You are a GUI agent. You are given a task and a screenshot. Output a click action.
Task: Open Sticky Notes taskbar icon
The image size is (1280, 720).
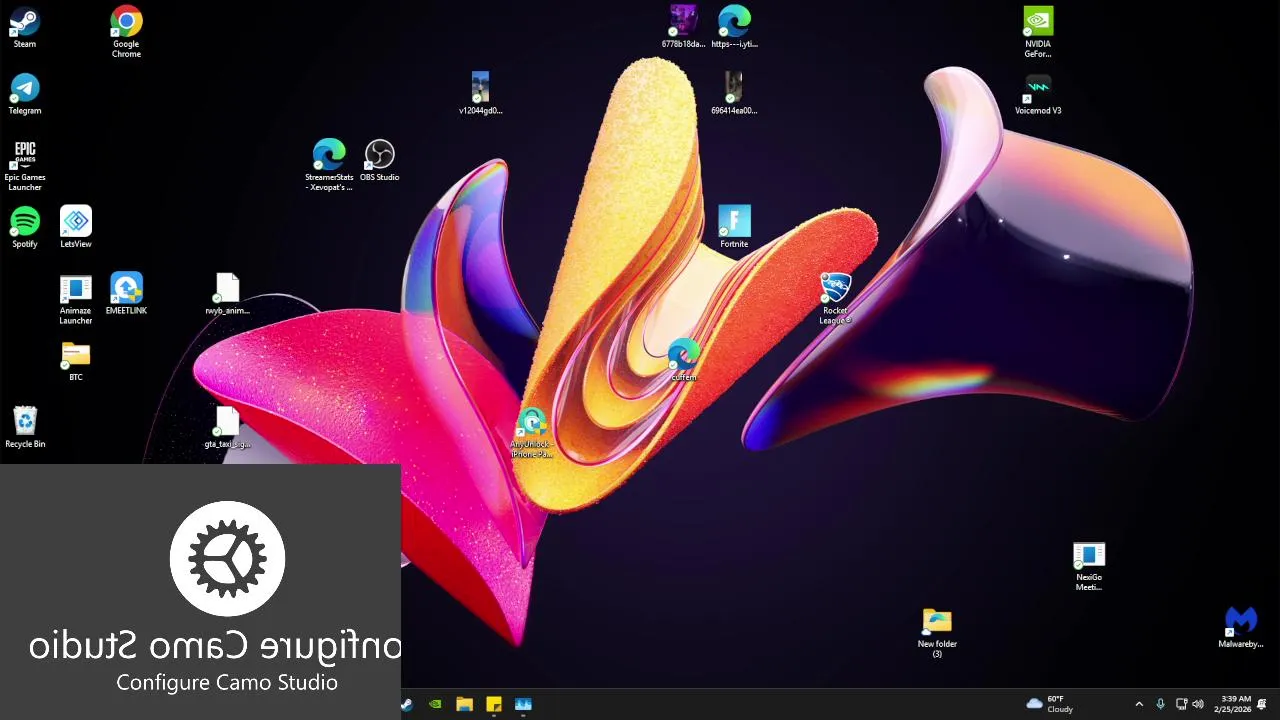pos(493,704)
